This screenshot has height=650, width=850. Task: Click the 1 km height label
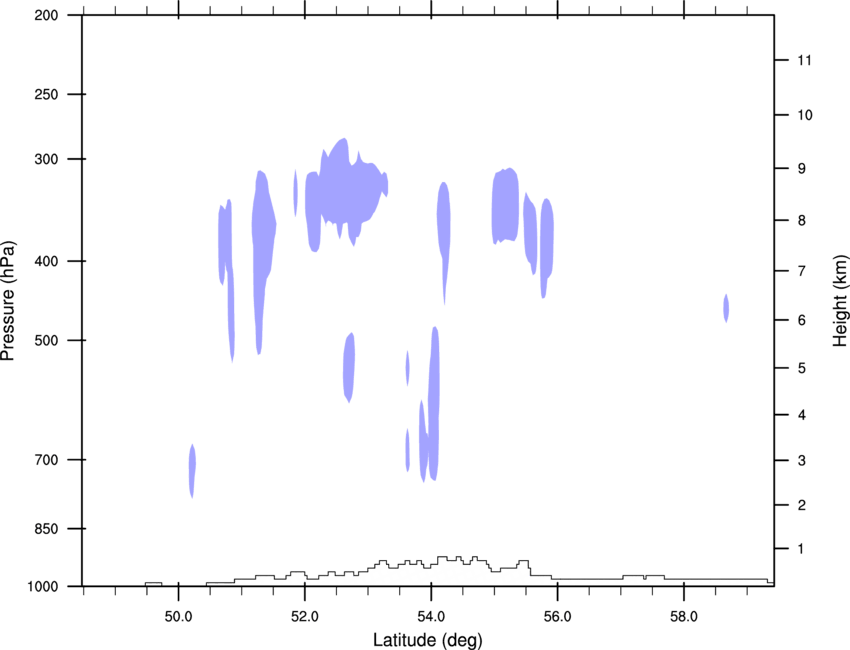point(802,549)
